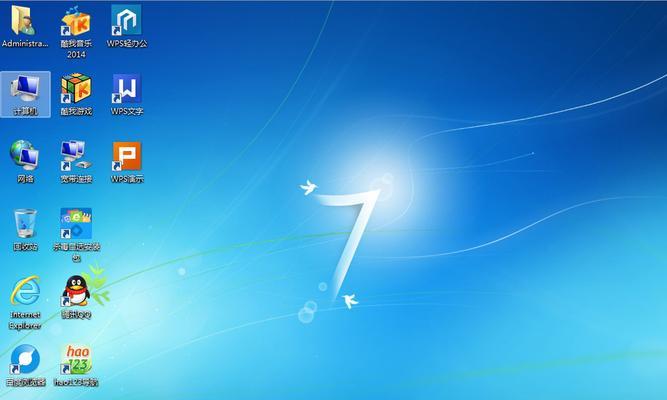The height and width of the screenshot is (400, 667).
Task: Select the 腾讯QQ penguin icon
Action: pos(76,291)
